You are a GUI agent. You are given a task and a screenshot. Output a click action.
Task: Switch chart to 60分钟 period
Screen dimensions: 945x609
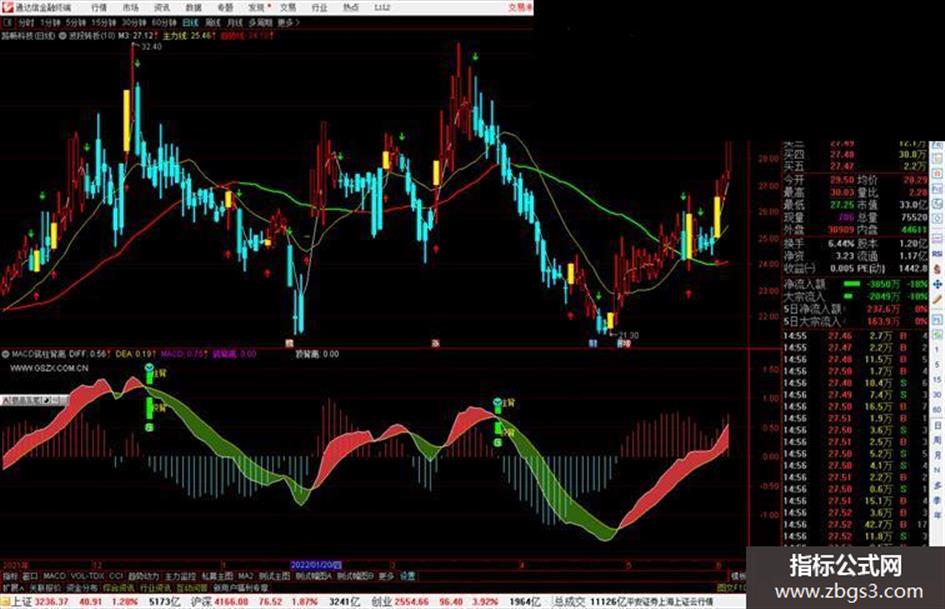click(x=164, y=23)
